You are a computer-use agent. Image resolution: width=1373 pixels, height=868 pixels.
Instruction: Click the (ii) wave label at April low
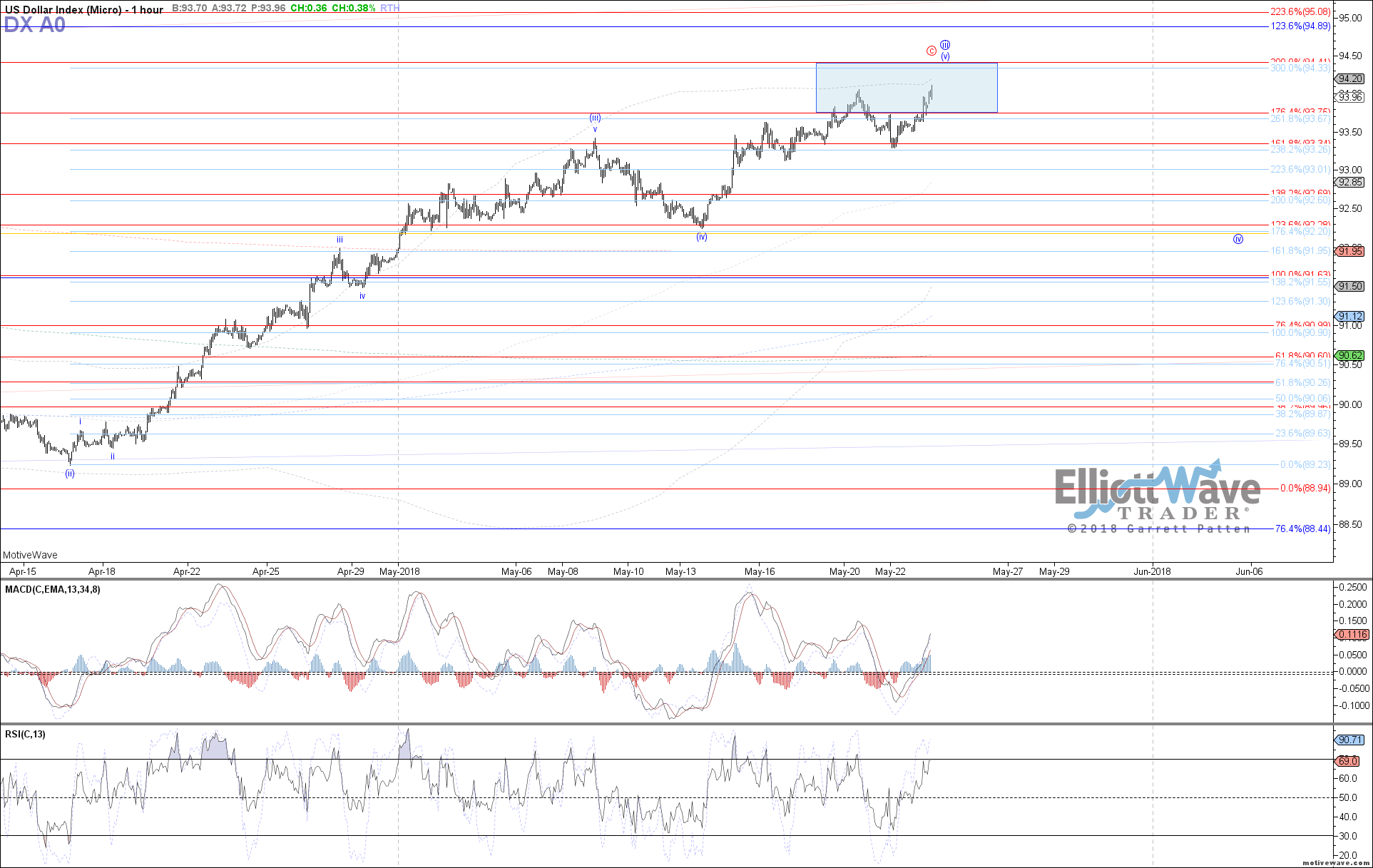[x=70, y=474]
